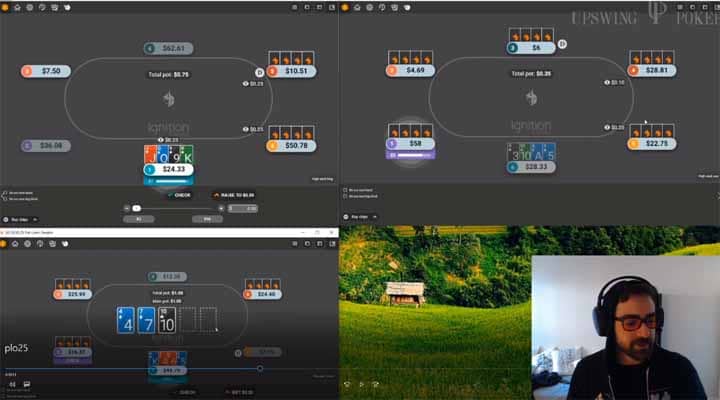The width and height of the screenshot is (720, 400).
Task: Click the hero's J Q 9 K hole cards
Action: point(169,154)
